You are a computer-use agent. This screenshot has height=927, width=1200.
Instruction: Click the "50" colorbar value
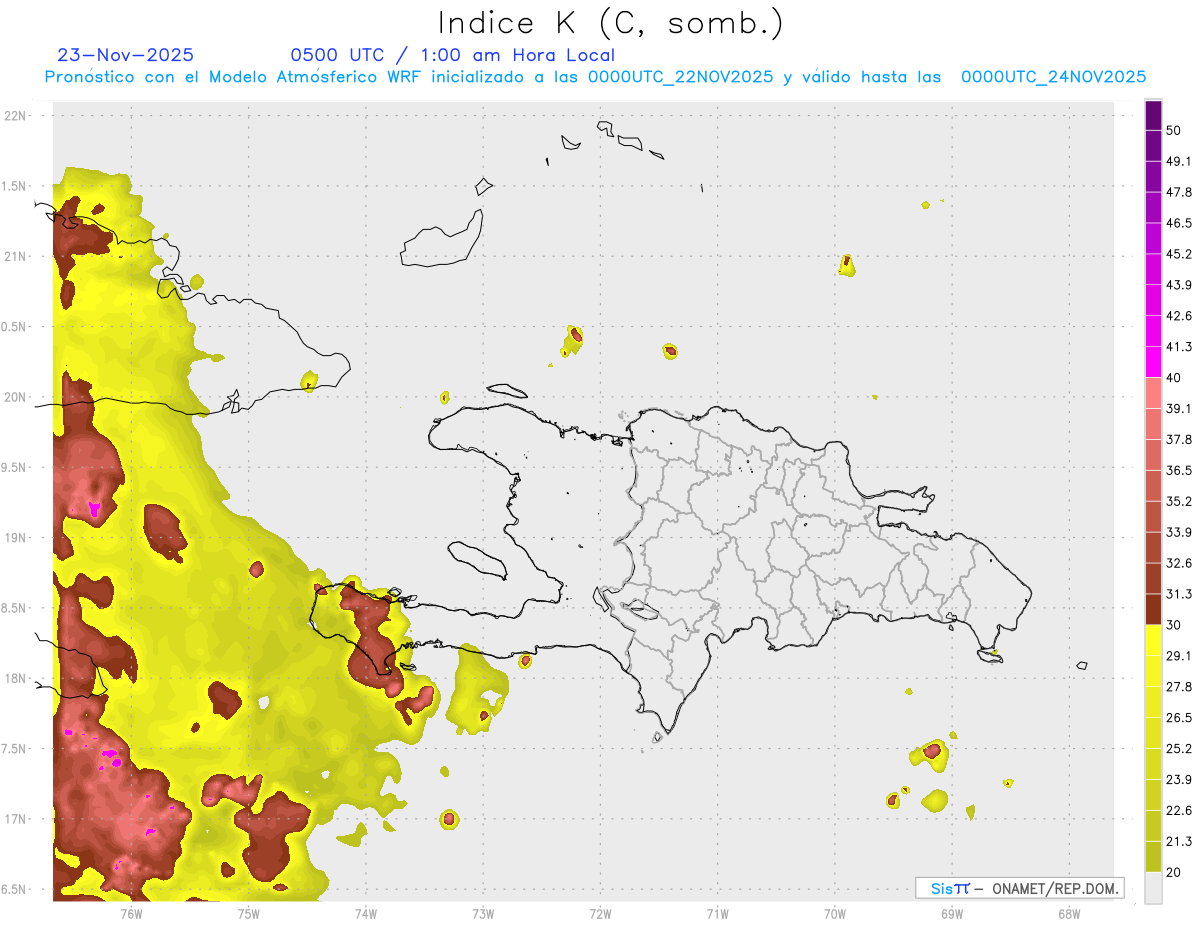pos(1175,131)
